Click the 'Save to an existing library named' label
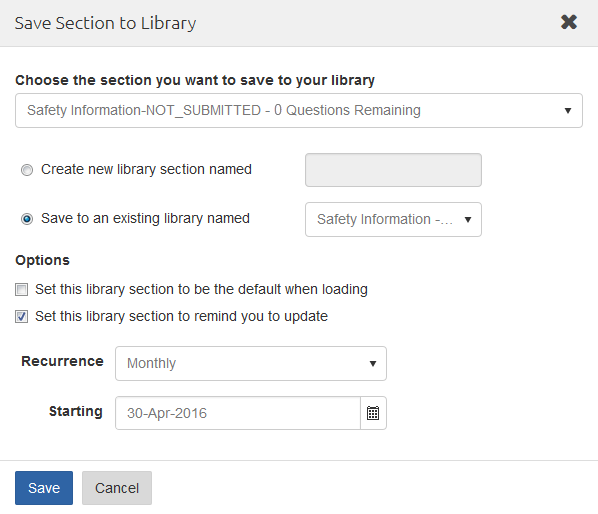This screenshot has height=514, width=598. coord(145,218)
